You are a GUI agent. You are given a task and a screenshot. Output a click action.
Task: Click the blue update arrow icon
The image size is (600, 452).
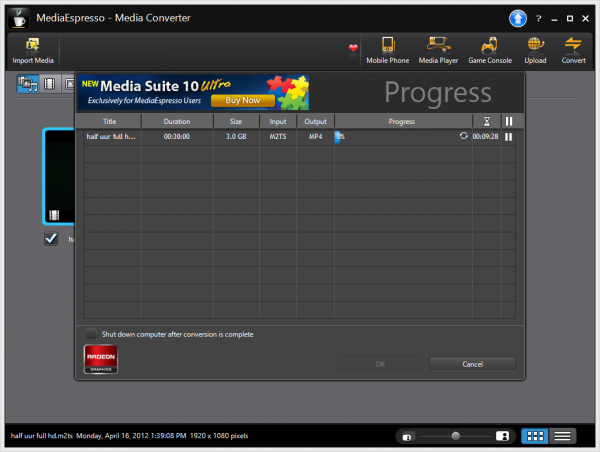pyautogui.click(x=517, y=18)
